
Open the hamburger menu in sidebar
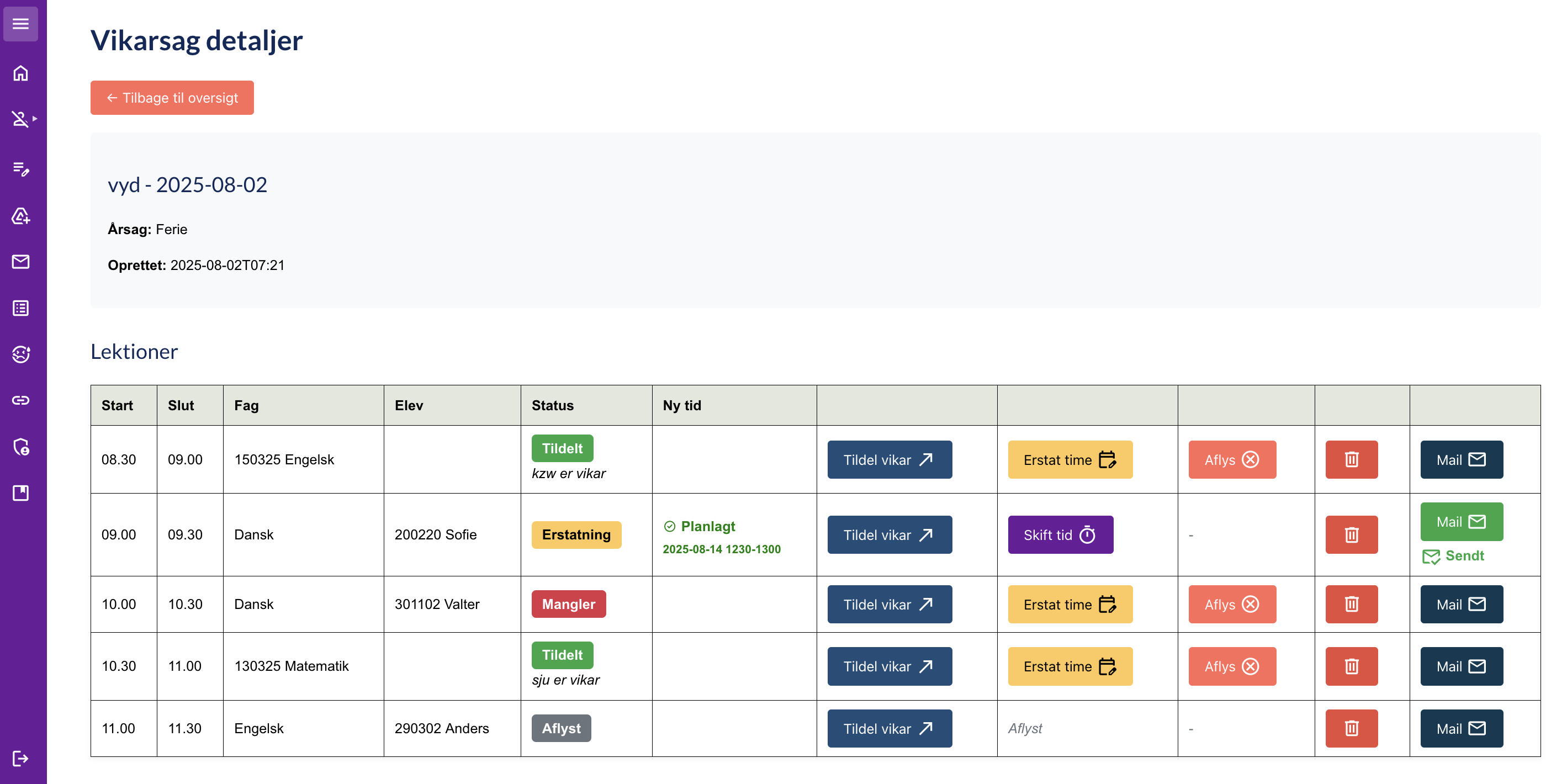20,24
